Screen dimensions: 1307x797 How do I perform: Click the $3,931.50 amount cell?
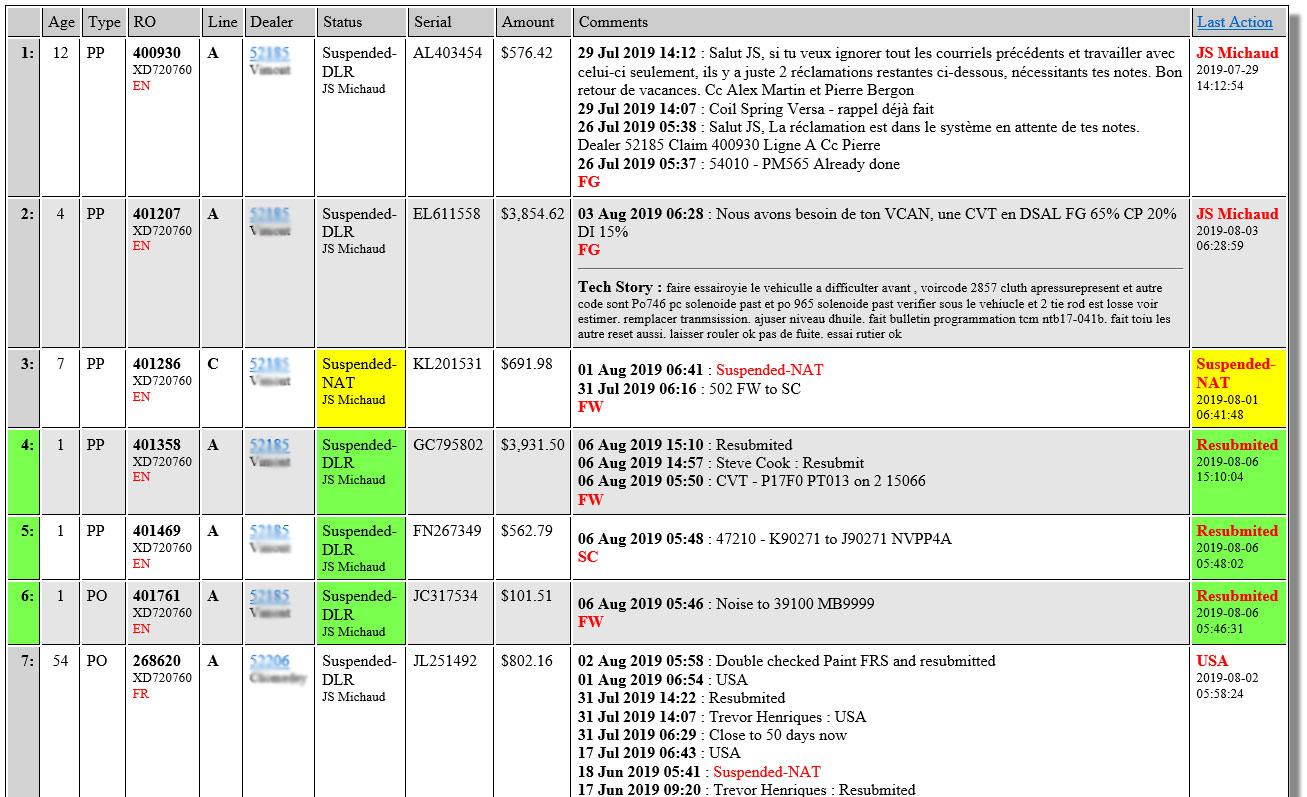pos(532,445)
